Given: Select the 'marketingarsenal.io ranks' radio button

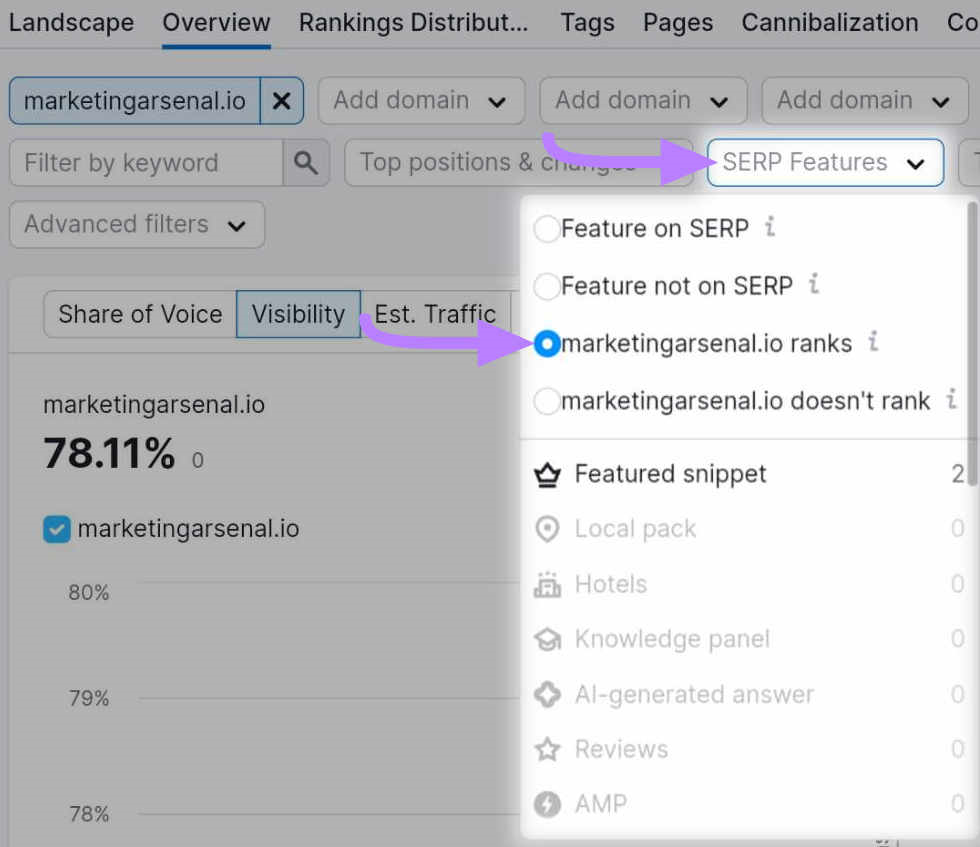Looking at the screenshot, I should point(547,343).
